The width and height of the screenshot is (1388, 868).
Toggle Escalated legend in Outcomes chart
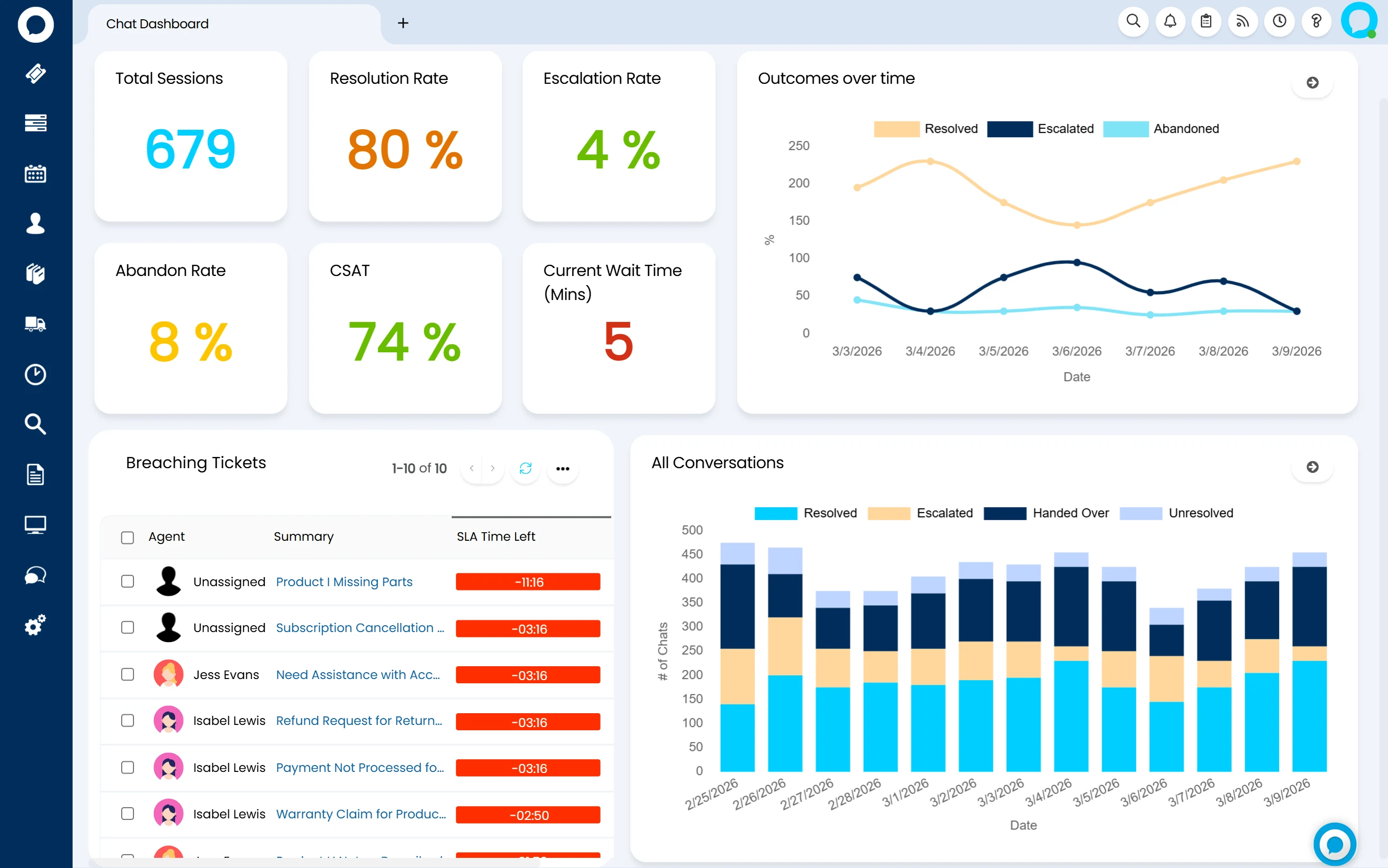(x=1040, y=129)
